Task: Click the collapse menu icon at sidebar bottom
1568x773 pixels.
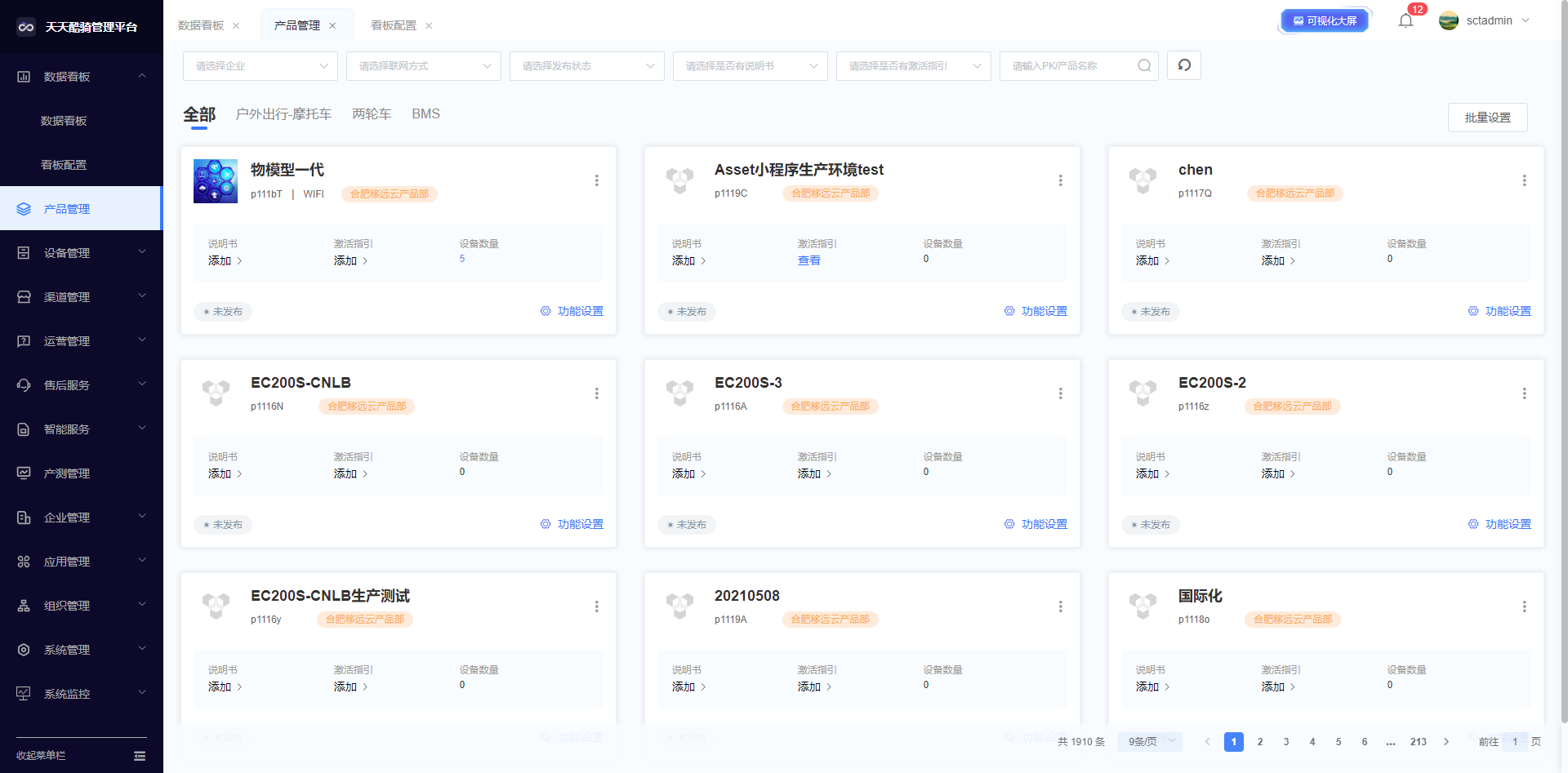Action: [140, 756]
